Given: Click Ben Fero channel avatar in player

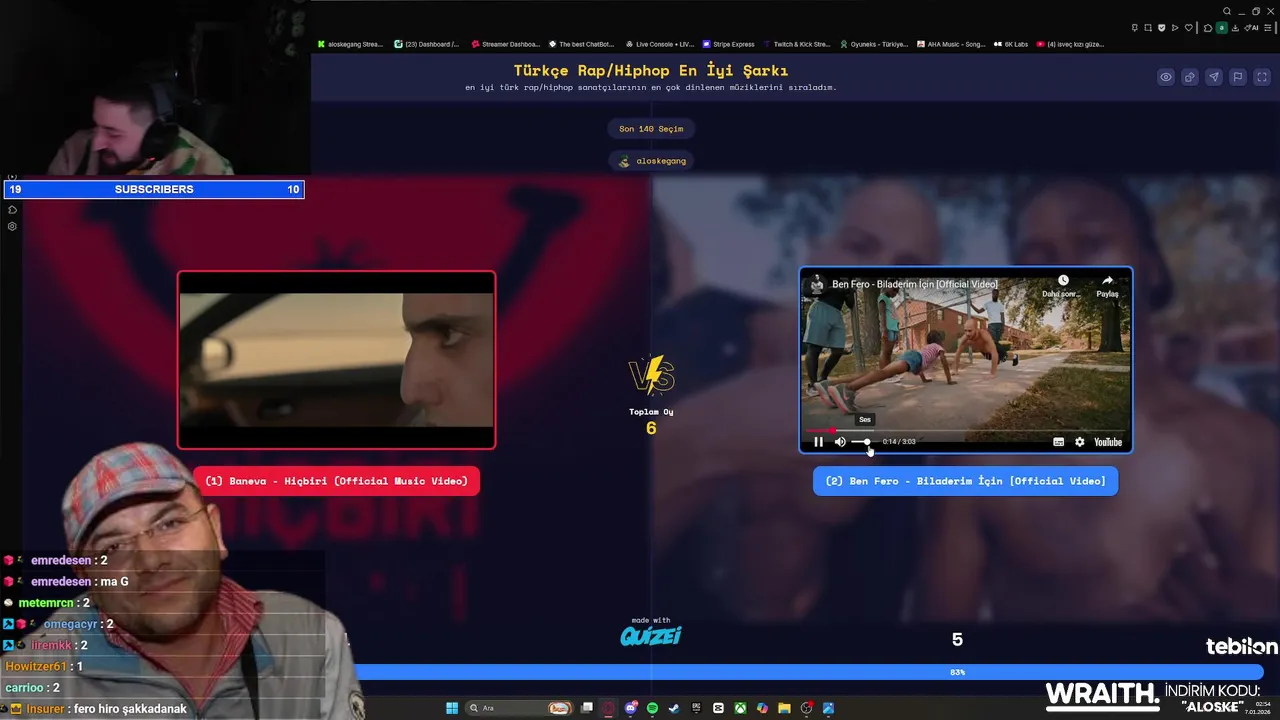Looking at the screenshot, I should (817, 285).
